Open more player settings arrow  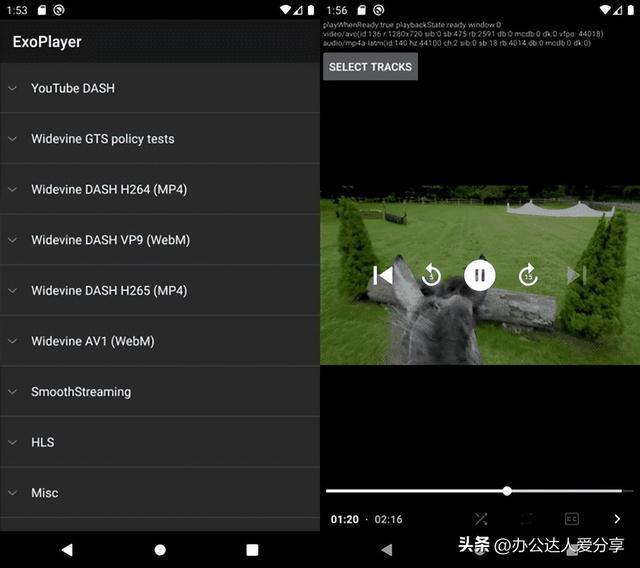click(617, 519)
